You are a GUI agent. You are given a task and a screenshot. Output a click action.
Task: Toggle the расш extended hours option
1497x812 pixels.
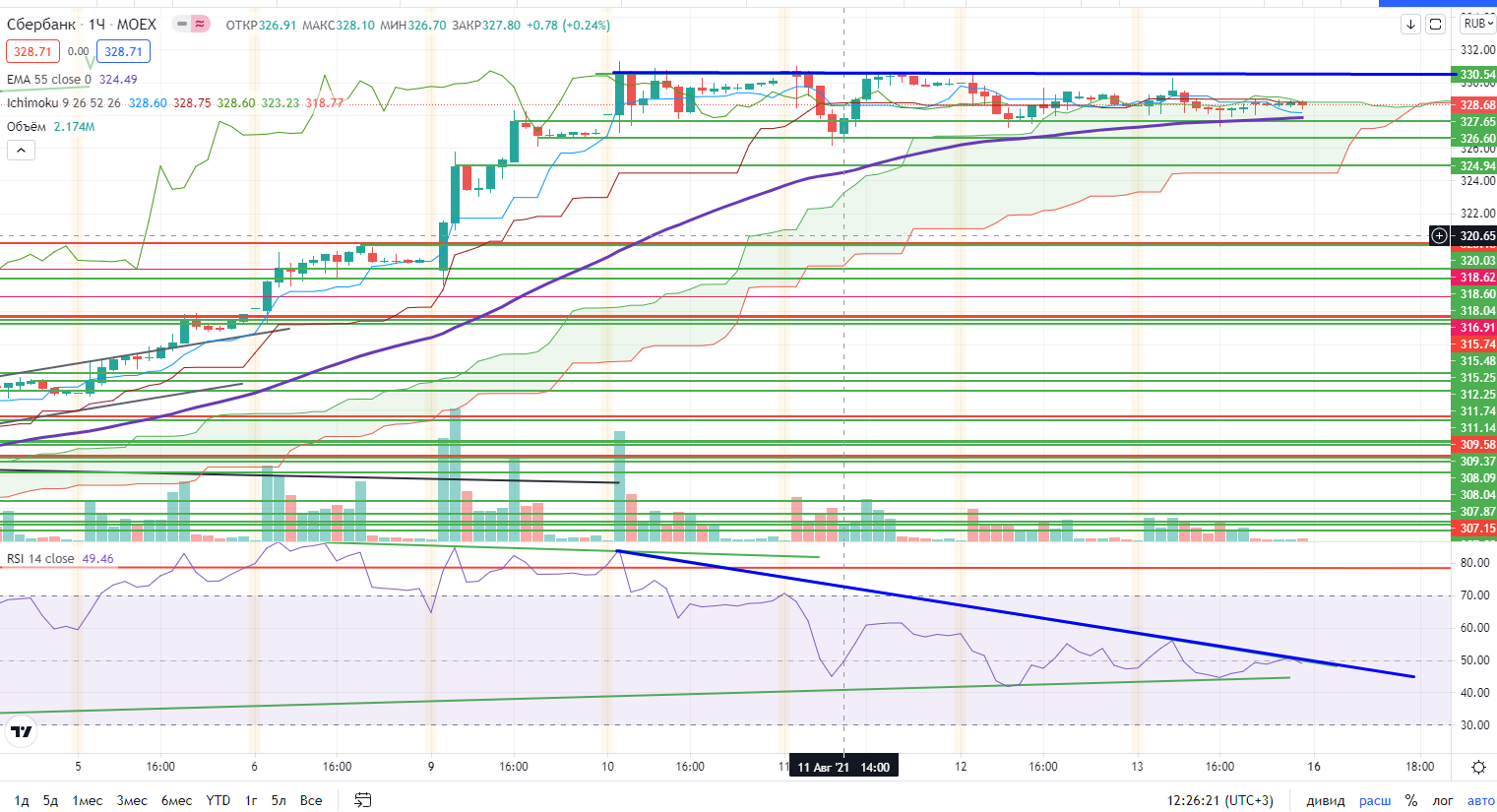[1375, 800]
